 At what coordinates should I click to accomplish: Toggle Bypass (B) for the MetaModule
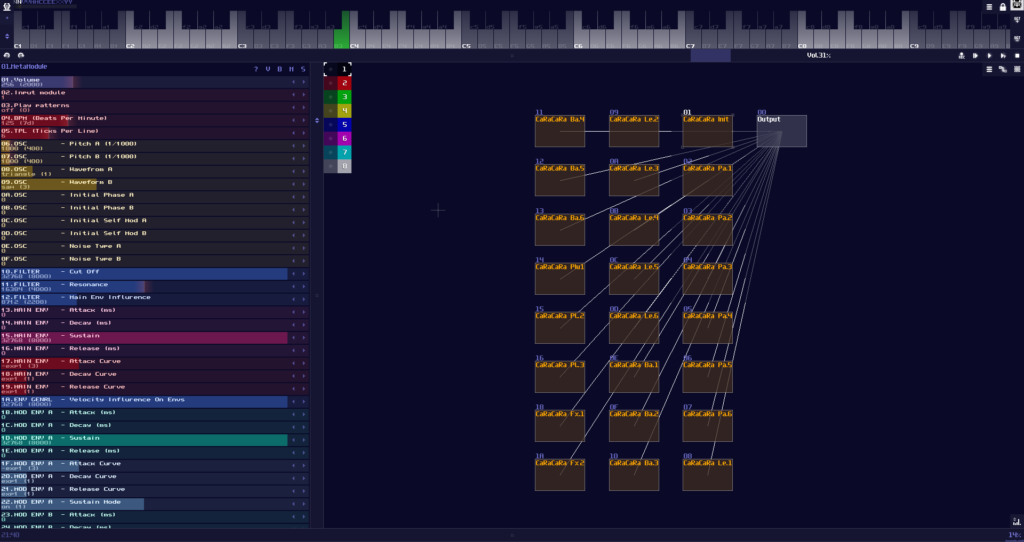(279, 69)
